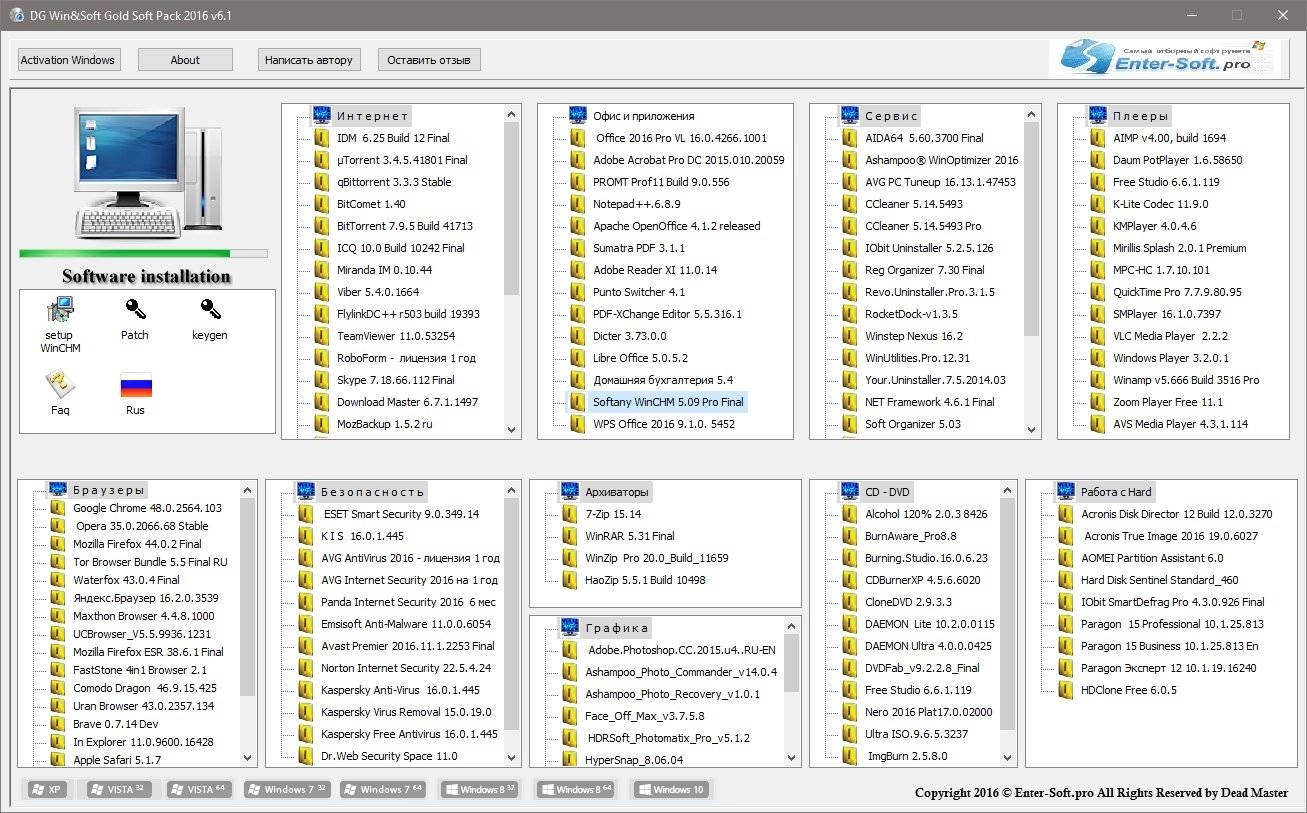Screen dimensions: 1307x813
Task: Select Google Chrome 48.0.2564.103 entry
Action: click(148, 508)
